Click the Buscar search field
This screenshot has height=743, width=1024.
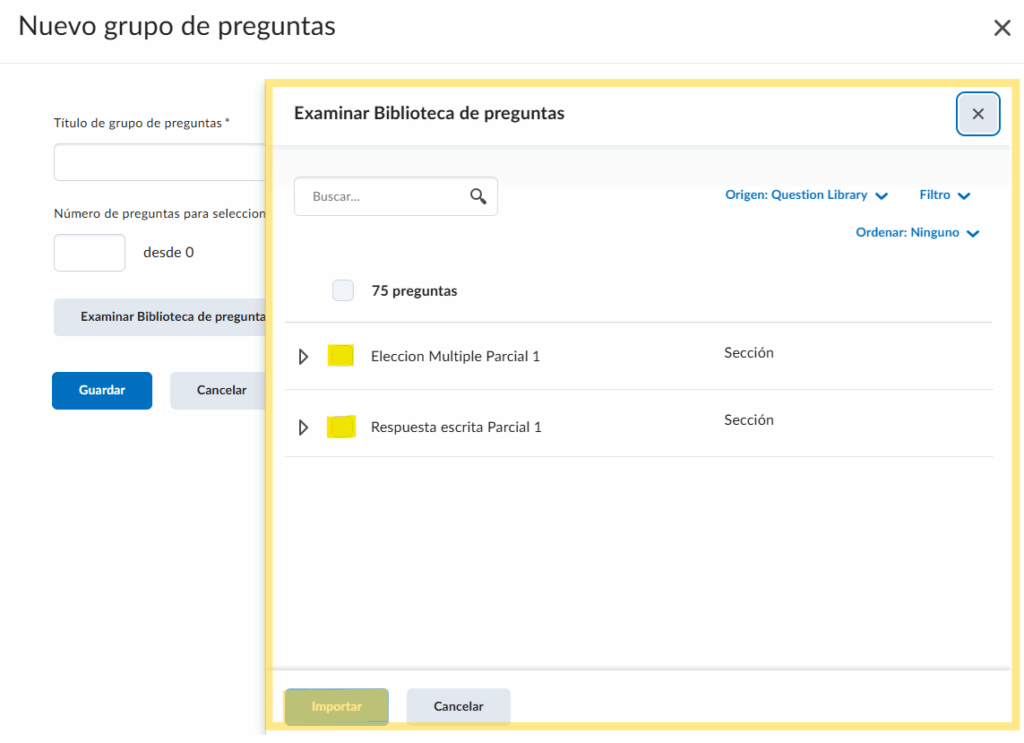point(385,196)
